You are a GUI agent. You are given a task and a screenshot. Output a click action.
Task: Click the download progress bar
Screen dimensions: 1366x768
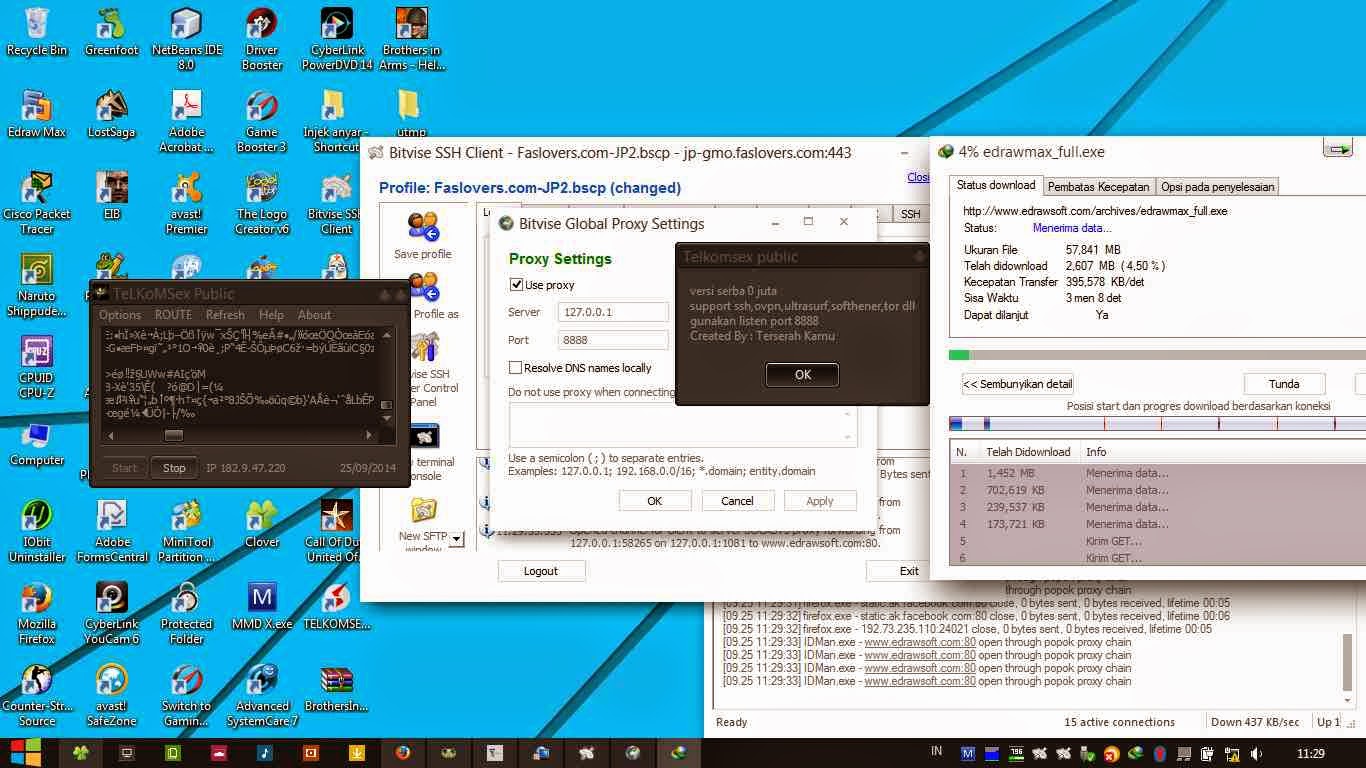click(x=1157, y=354)
